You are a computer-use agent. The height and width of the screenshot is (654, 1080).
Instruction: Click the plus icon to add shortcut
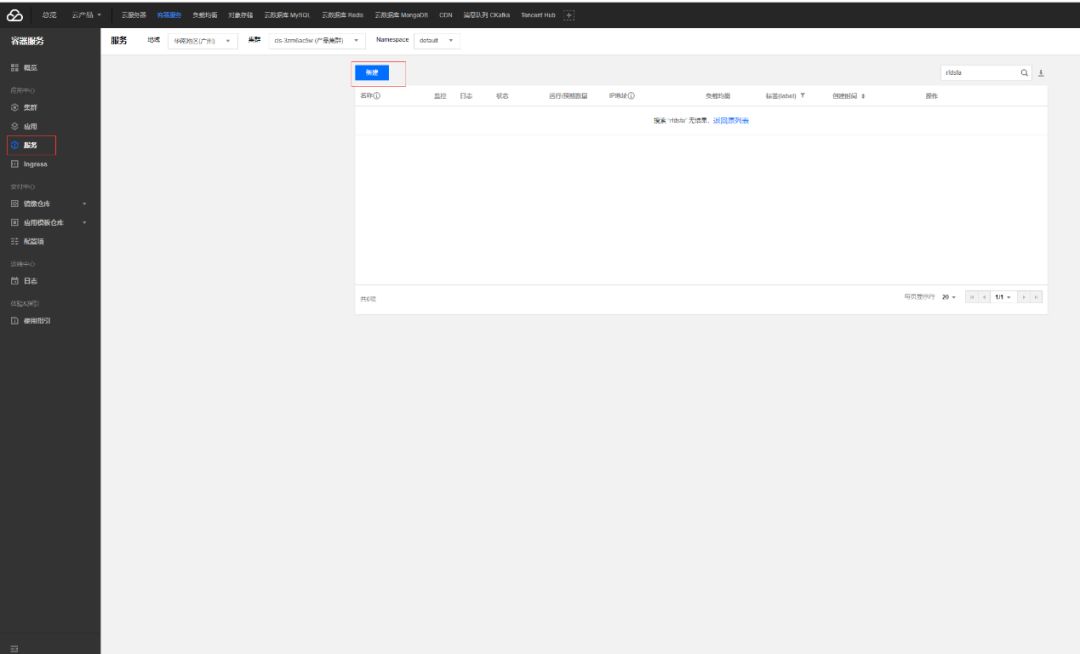click(x=569, y=15)
